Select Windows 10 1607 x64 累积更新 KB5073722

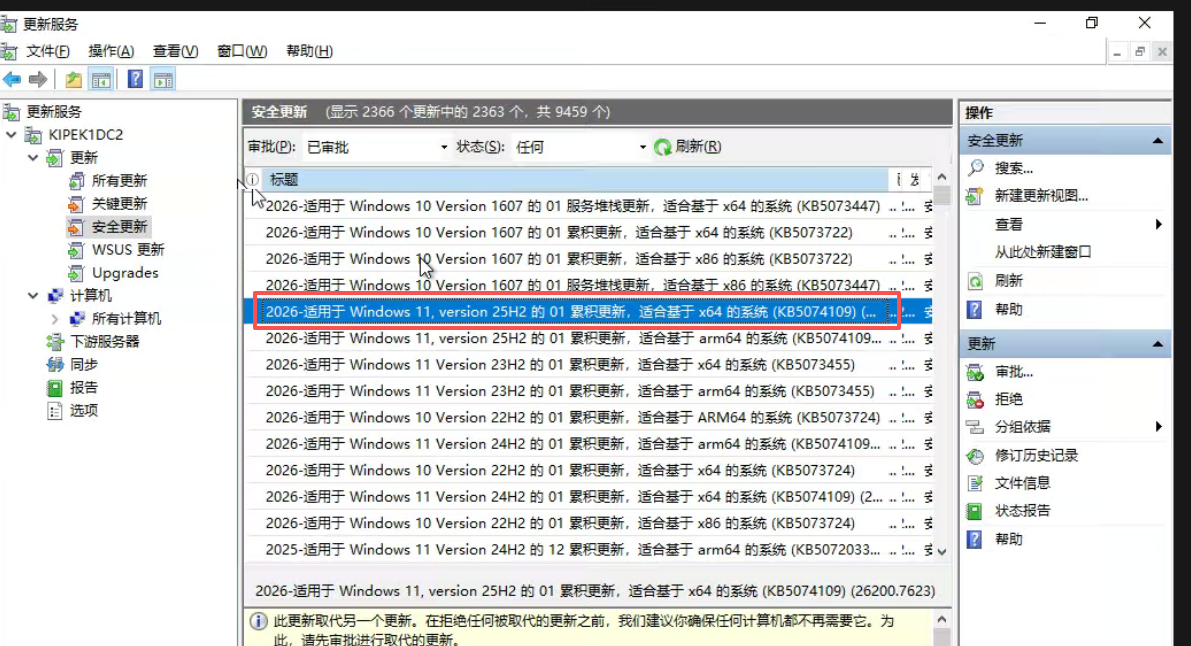(587, 233)
